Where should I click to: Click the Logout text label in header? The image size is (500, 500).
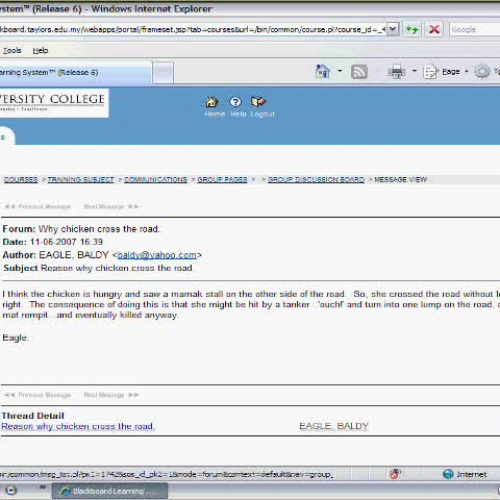pos(262,114)
